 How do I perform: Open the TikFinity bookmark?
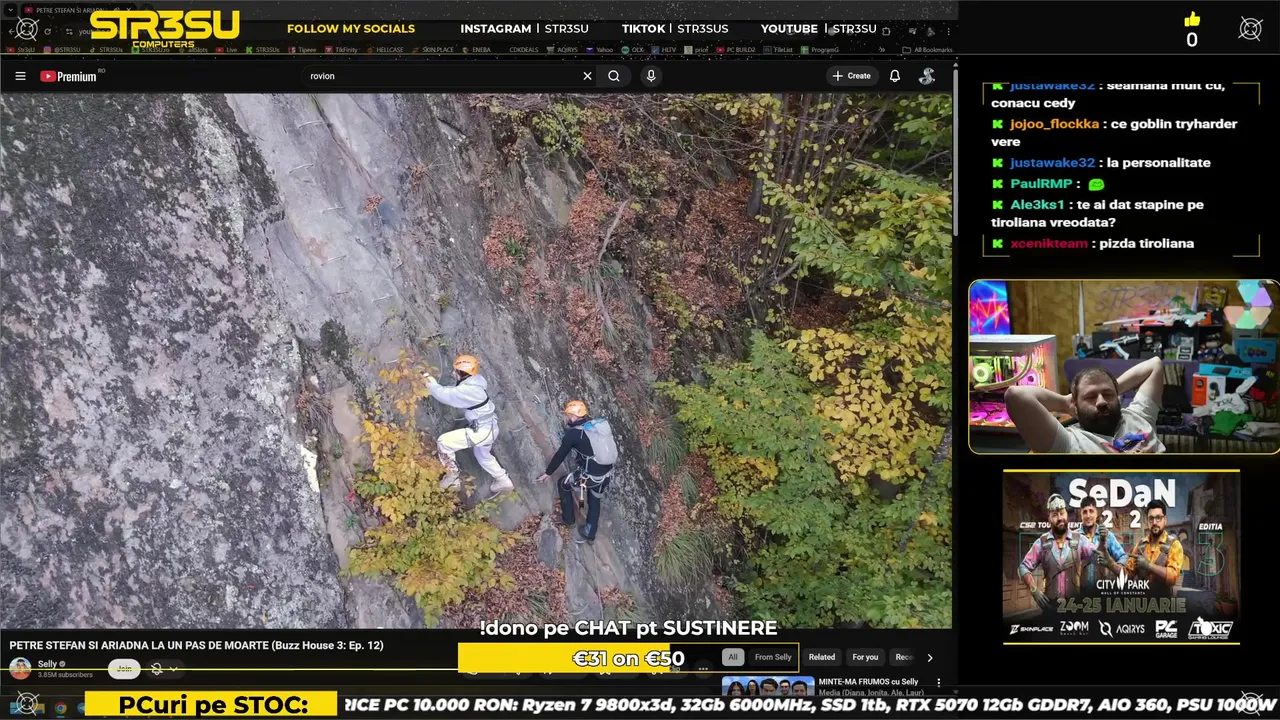[341, 50]
